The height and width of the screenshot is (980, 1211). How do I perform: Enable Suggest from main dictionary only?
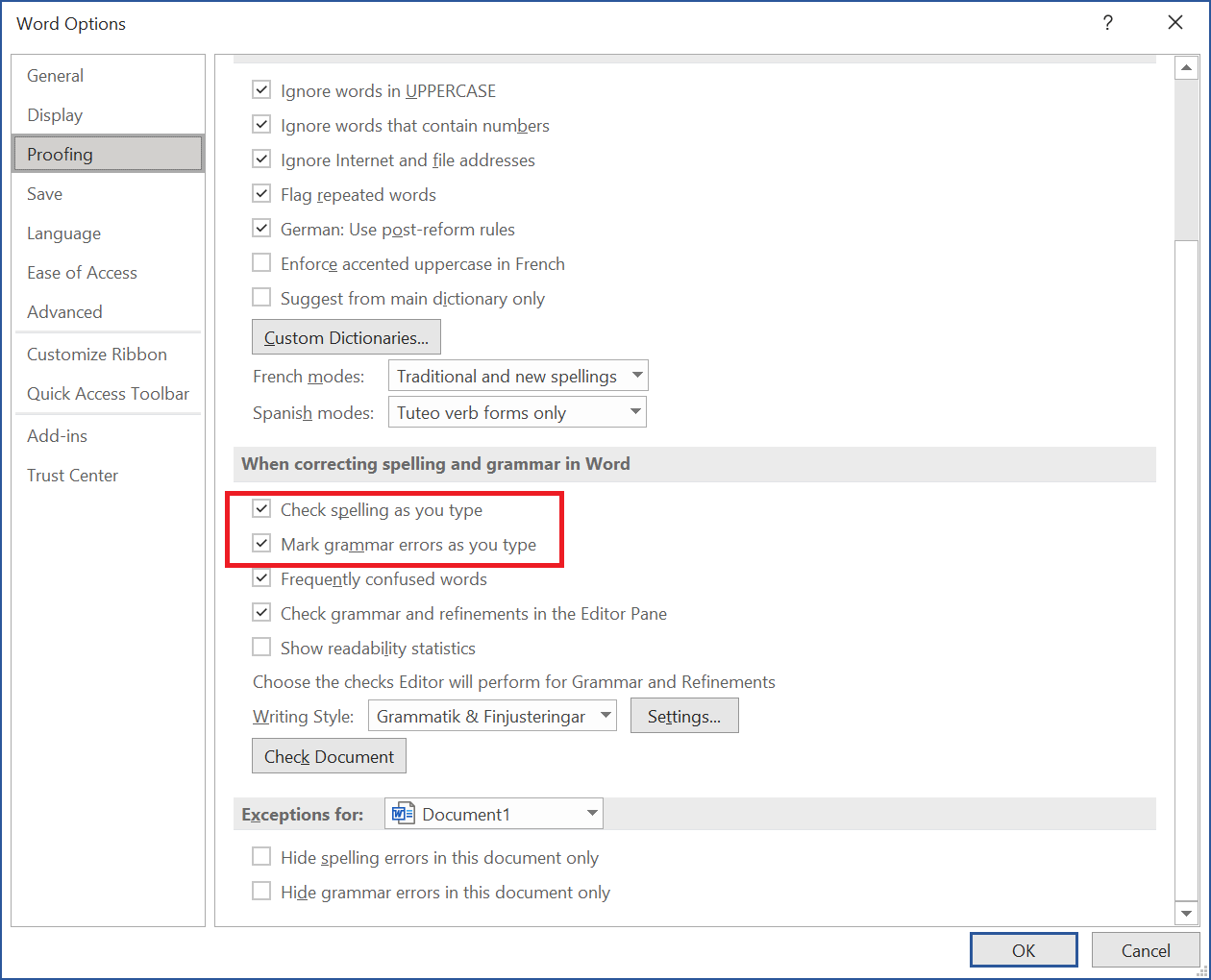pyautogui.click(x=260, y=297)
